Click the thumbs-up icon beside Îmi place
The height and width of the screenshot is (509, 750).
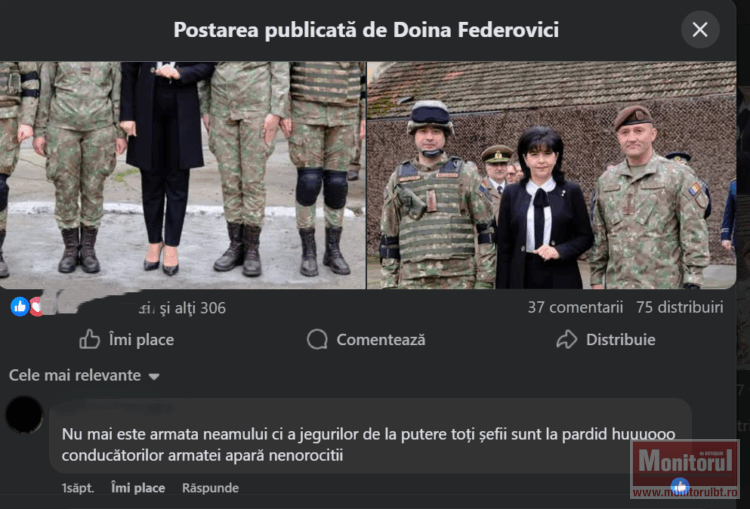(89, 340)
